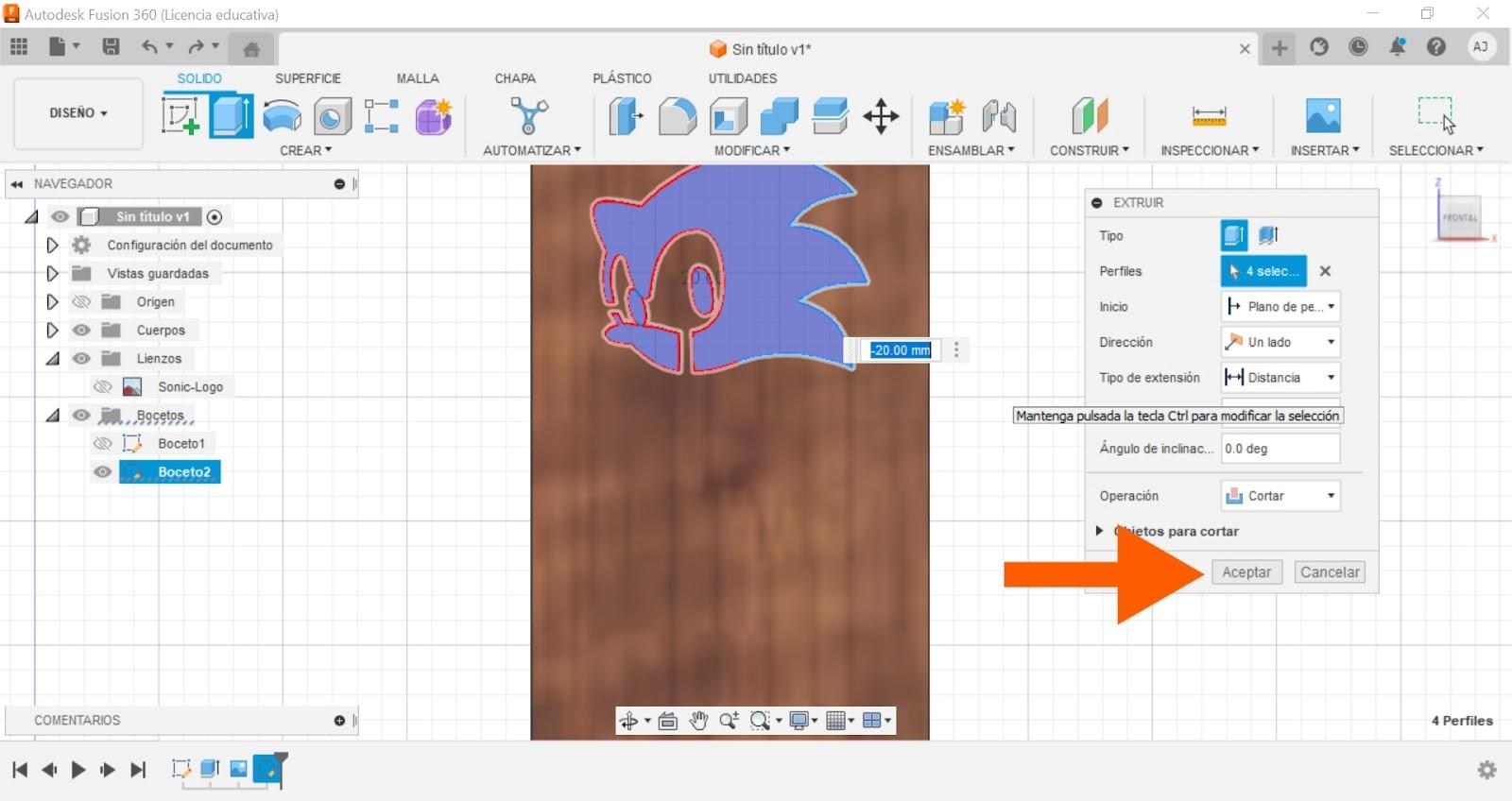Open the Create Form tool
The image size is (1512, 801).
coord(434,117)
